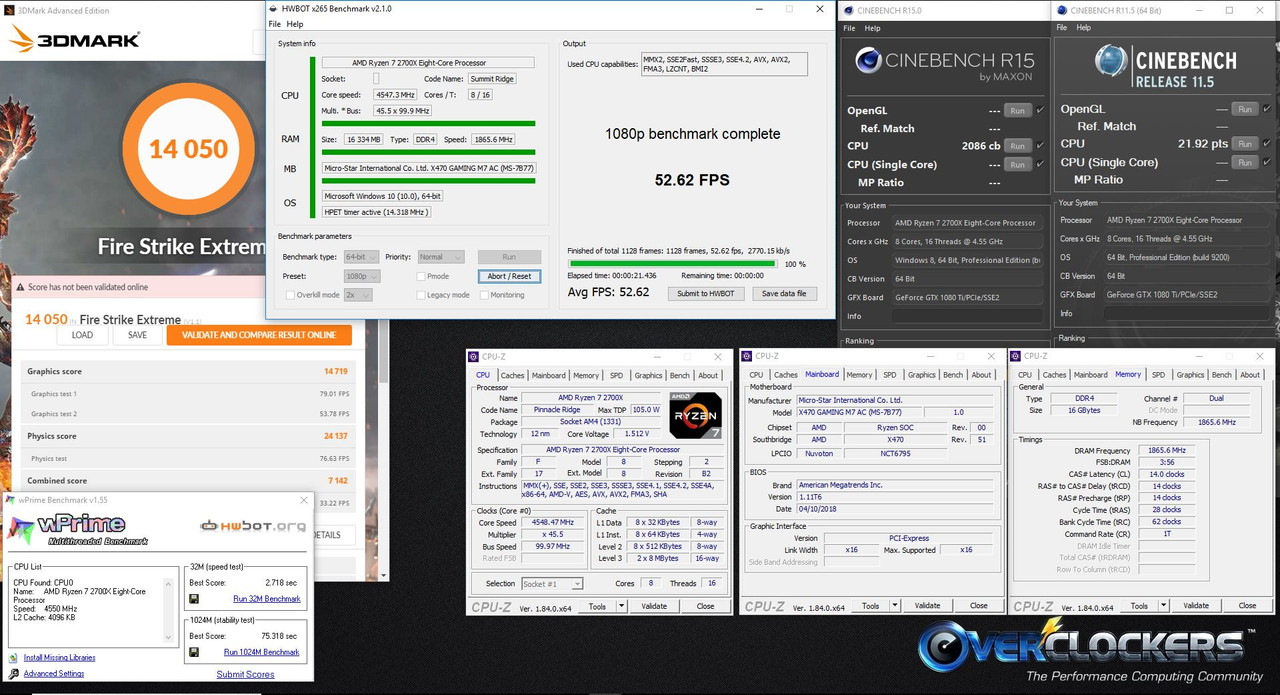Open the Priority Normal dropdown

[x=441, y=257]
